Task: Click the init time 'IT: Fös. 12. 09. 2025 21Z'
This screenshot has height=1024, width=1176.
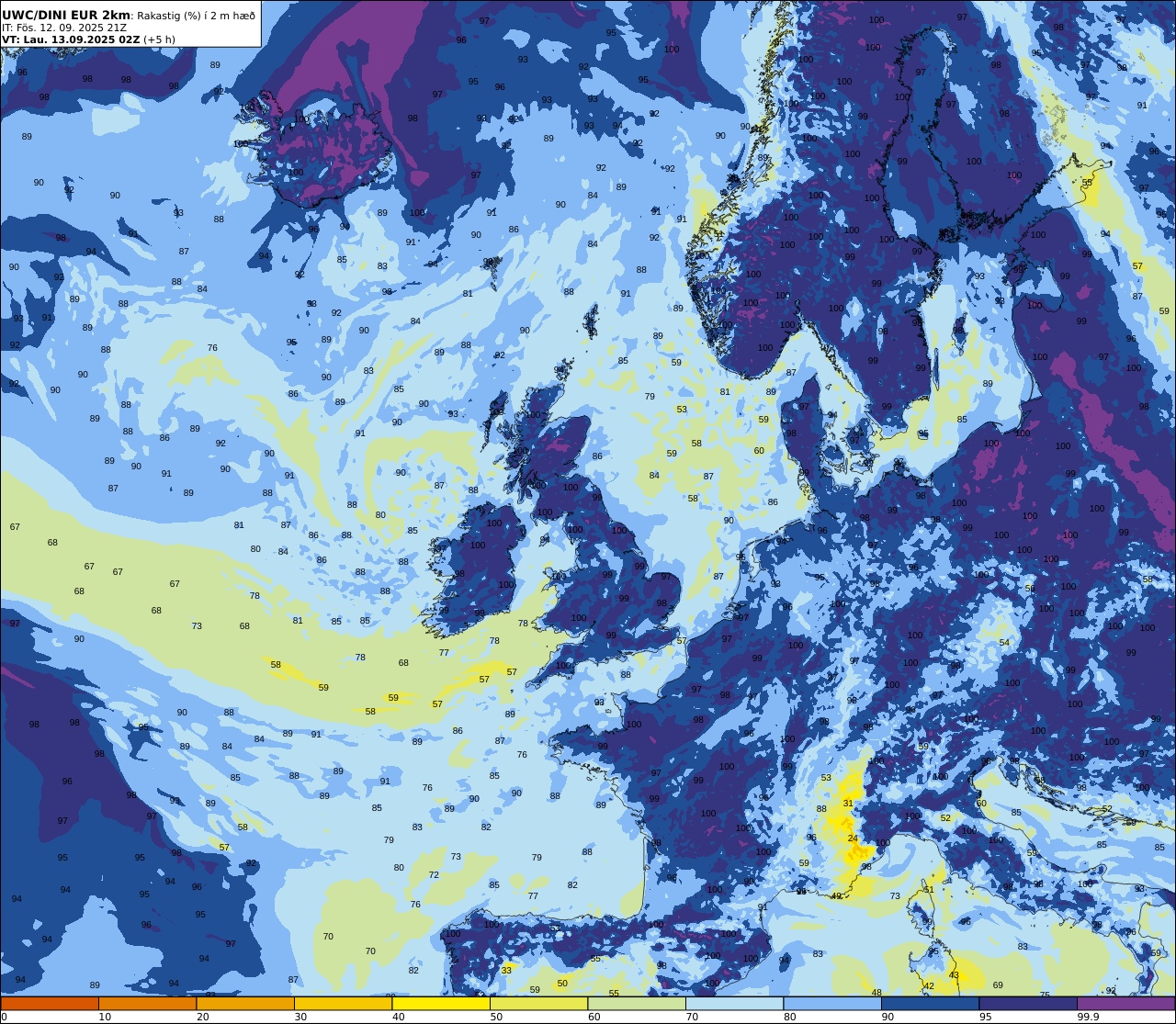Action: click(x=64, y=28)
